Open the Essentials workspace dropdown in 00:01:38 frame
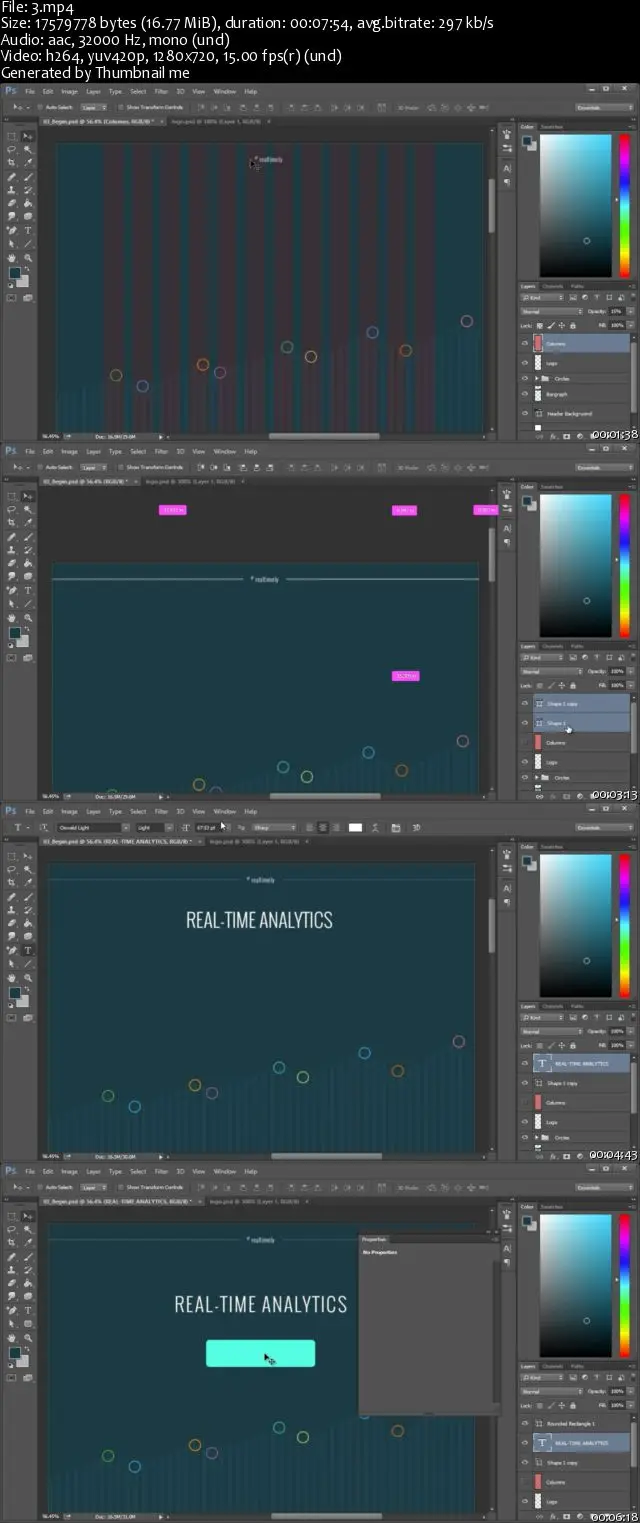 (x=605, y=108)
